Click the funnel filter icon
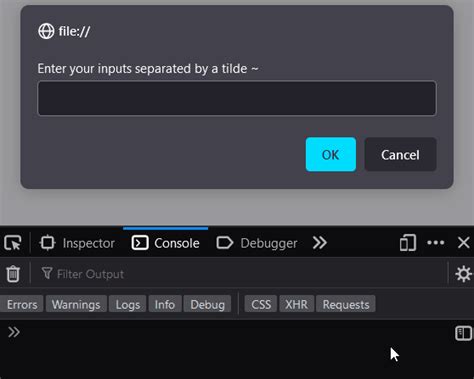This screenshot has height=379, width=474. pos(47,274)
